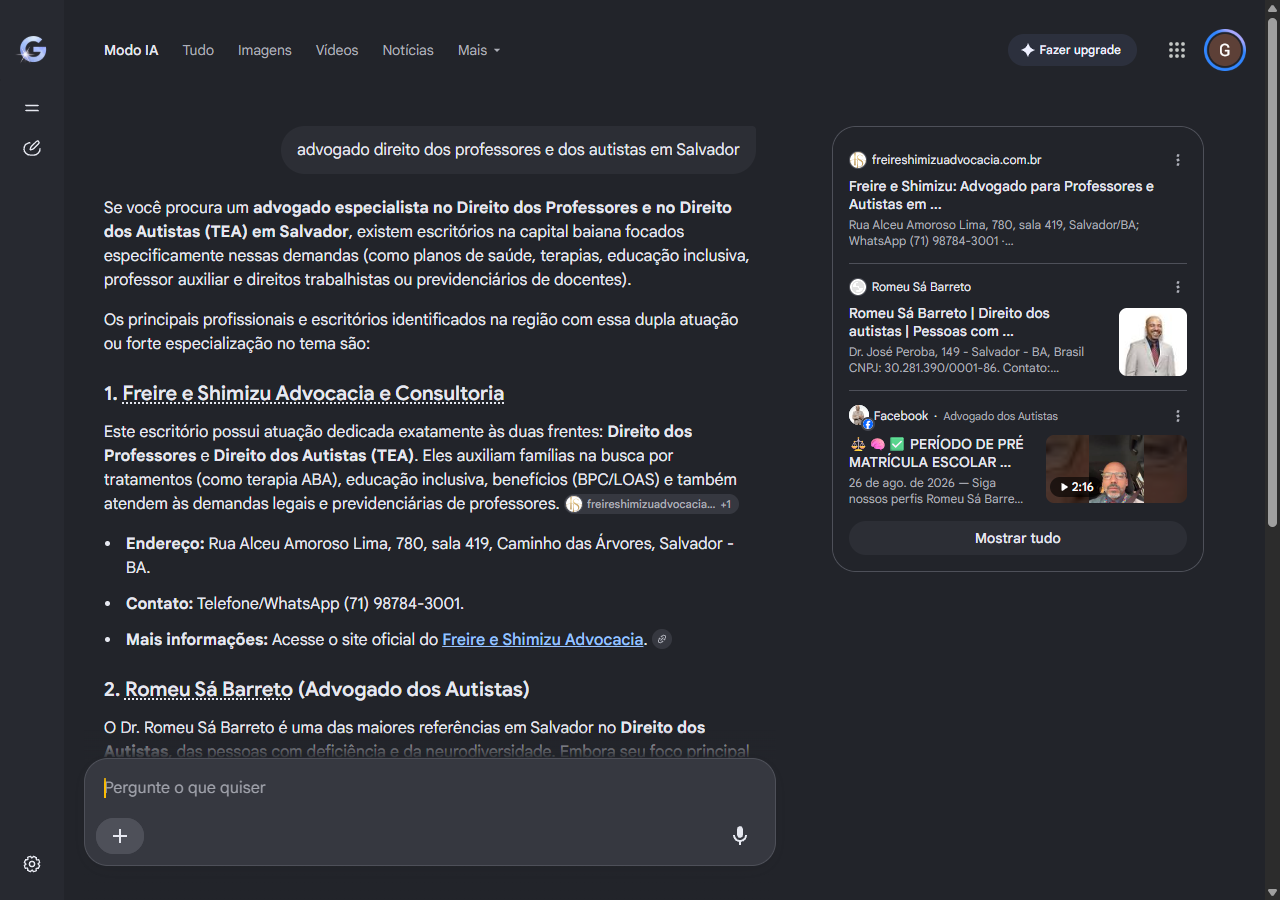Switch to the Imagens tab
Viewport: 1280px width, 900px height.
point(265,50)
